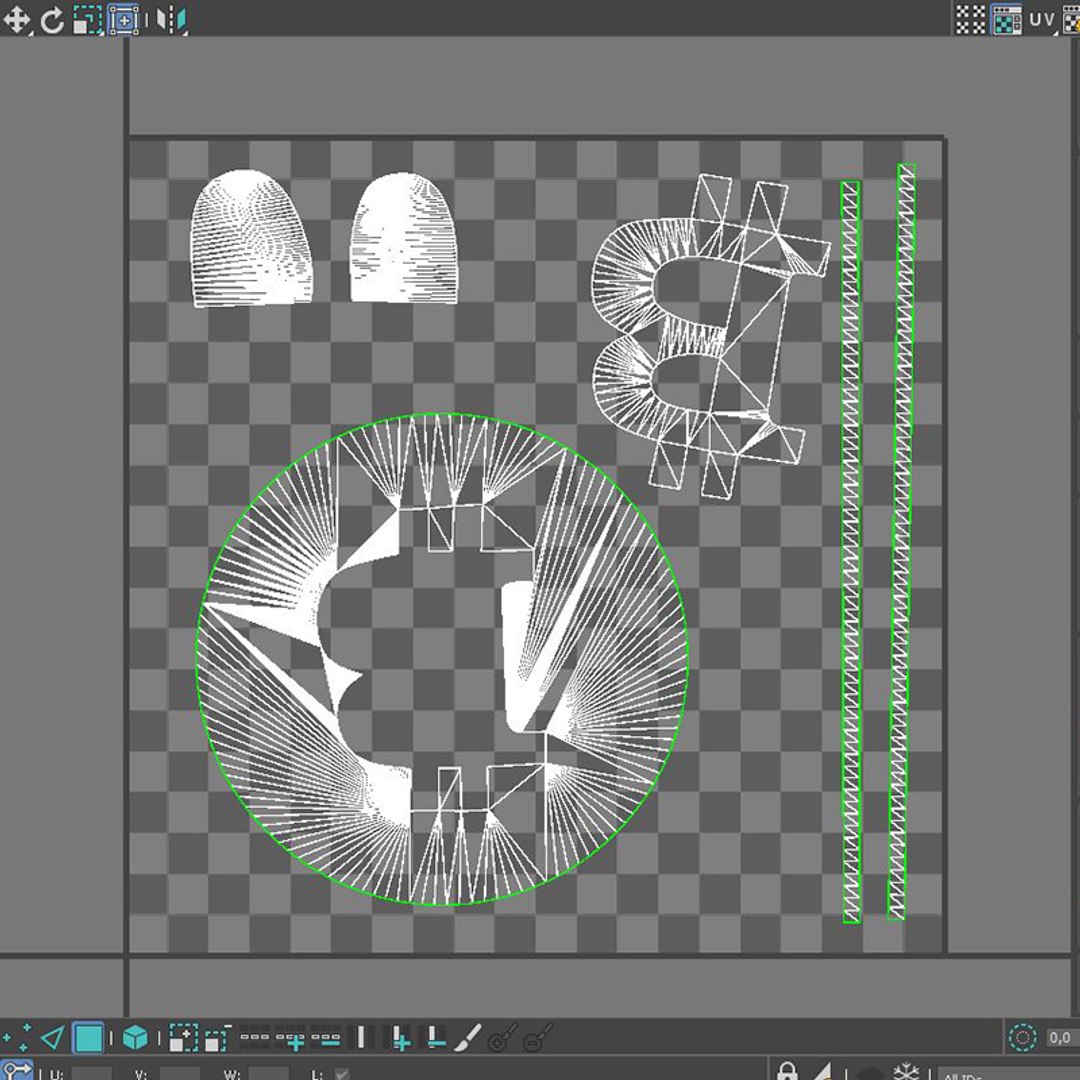Image resolution: width=1080 pixels, height=1080 pixels.
Task: Select the right zigzag strip UV shell
Action: (x=902, y=541)
